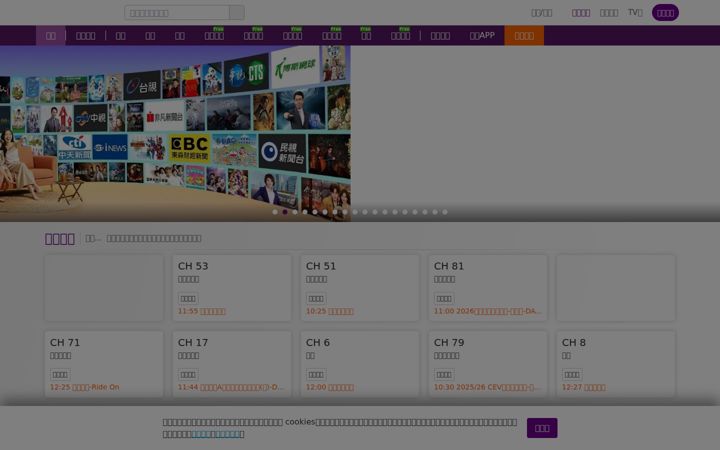Open the APP item in the purple navigation bar
Screen dimensions: 720x450
point(482,35)
